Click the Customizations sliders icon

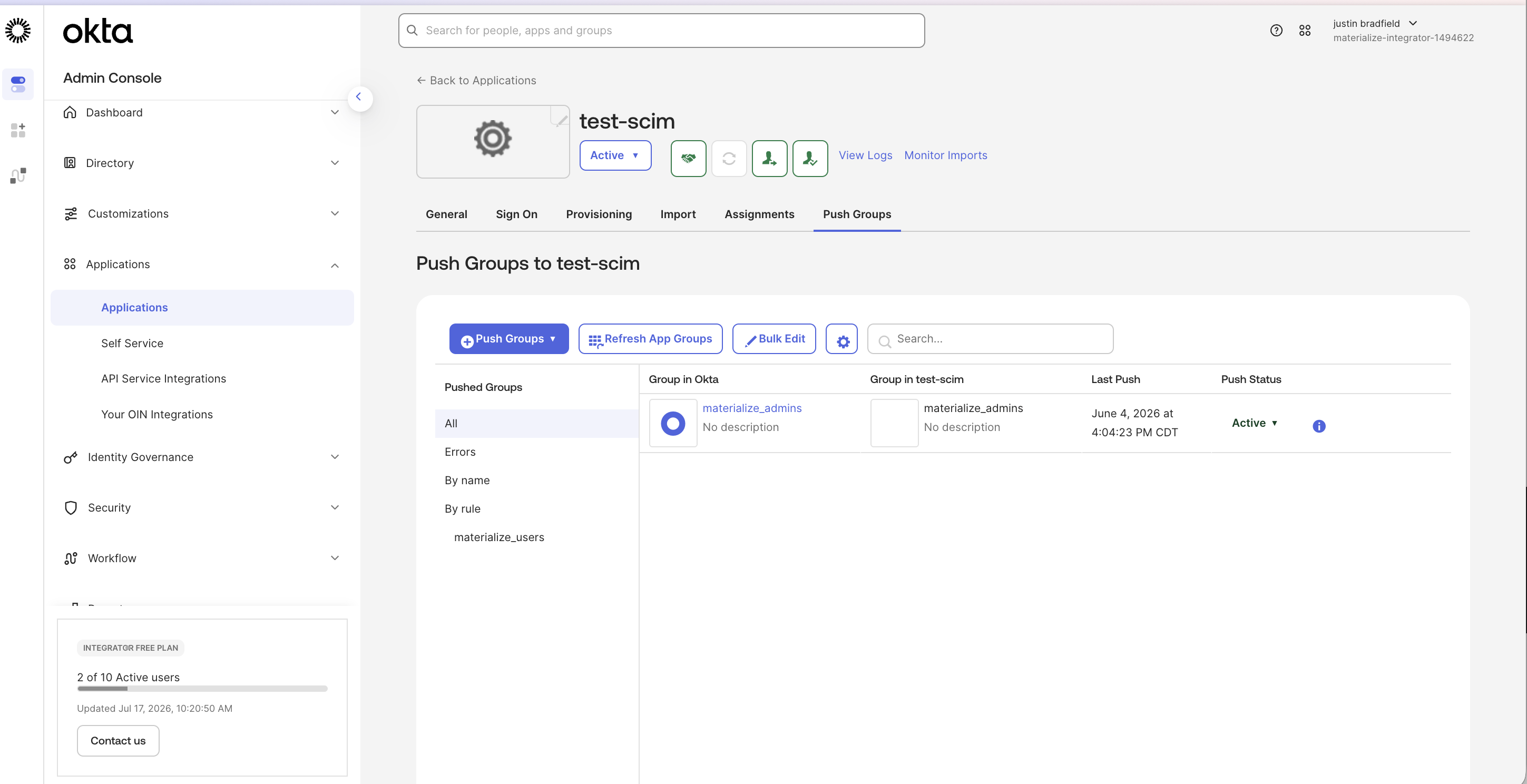[71, 214]
